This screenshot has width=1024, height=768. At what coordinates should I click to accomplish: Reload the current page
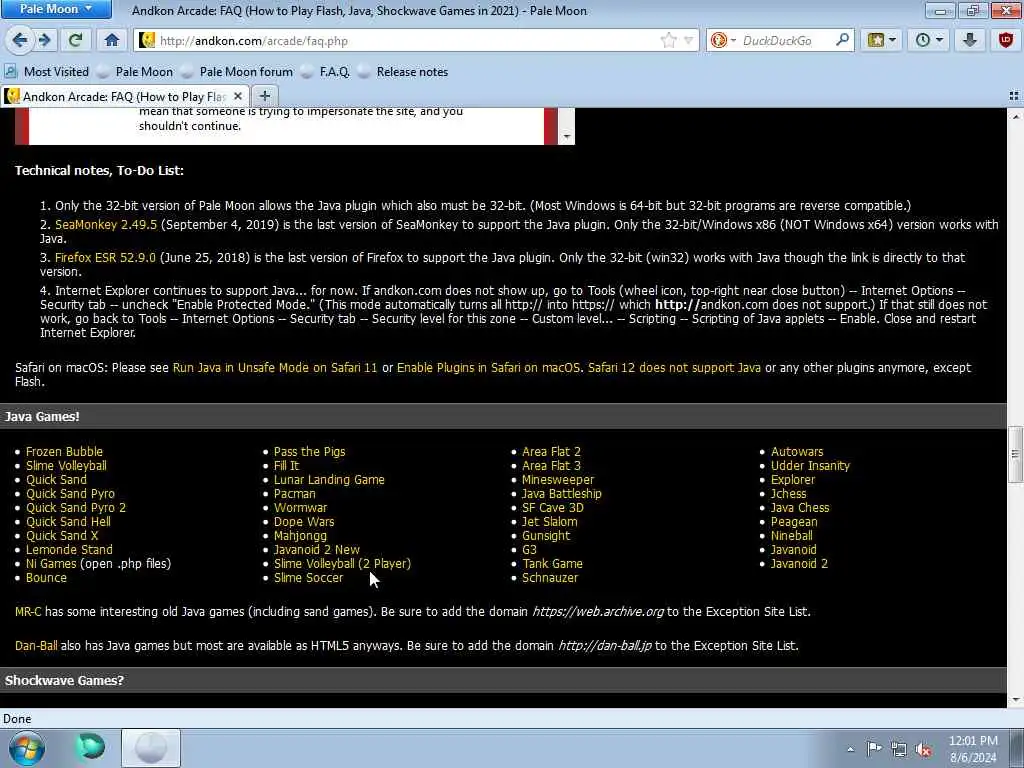point(75,40)
